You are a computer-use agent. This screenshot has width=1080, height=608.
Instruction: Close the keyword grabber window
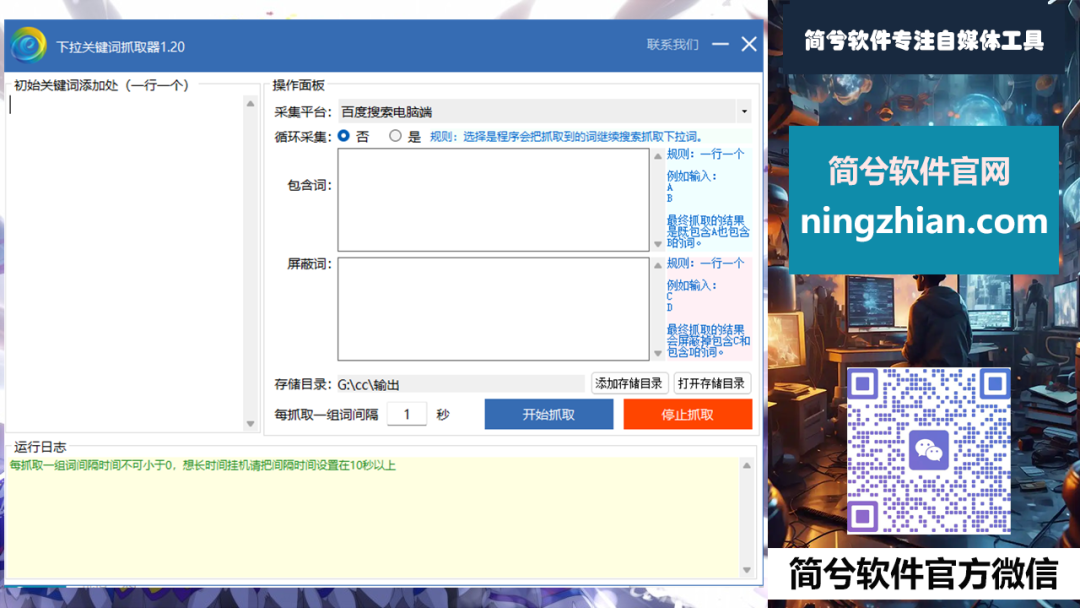click(x=748, y=45)
